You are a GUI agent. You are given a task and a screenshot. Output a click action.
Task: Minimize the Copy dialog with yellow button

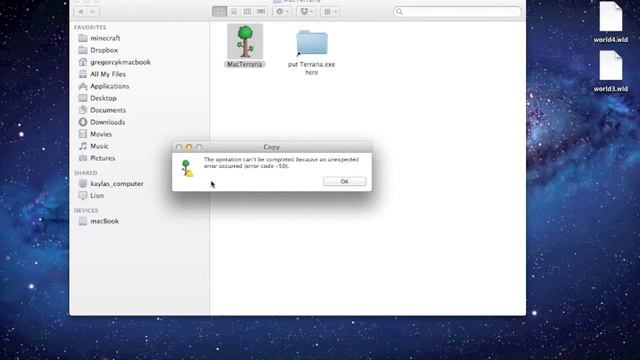point(189,147)
